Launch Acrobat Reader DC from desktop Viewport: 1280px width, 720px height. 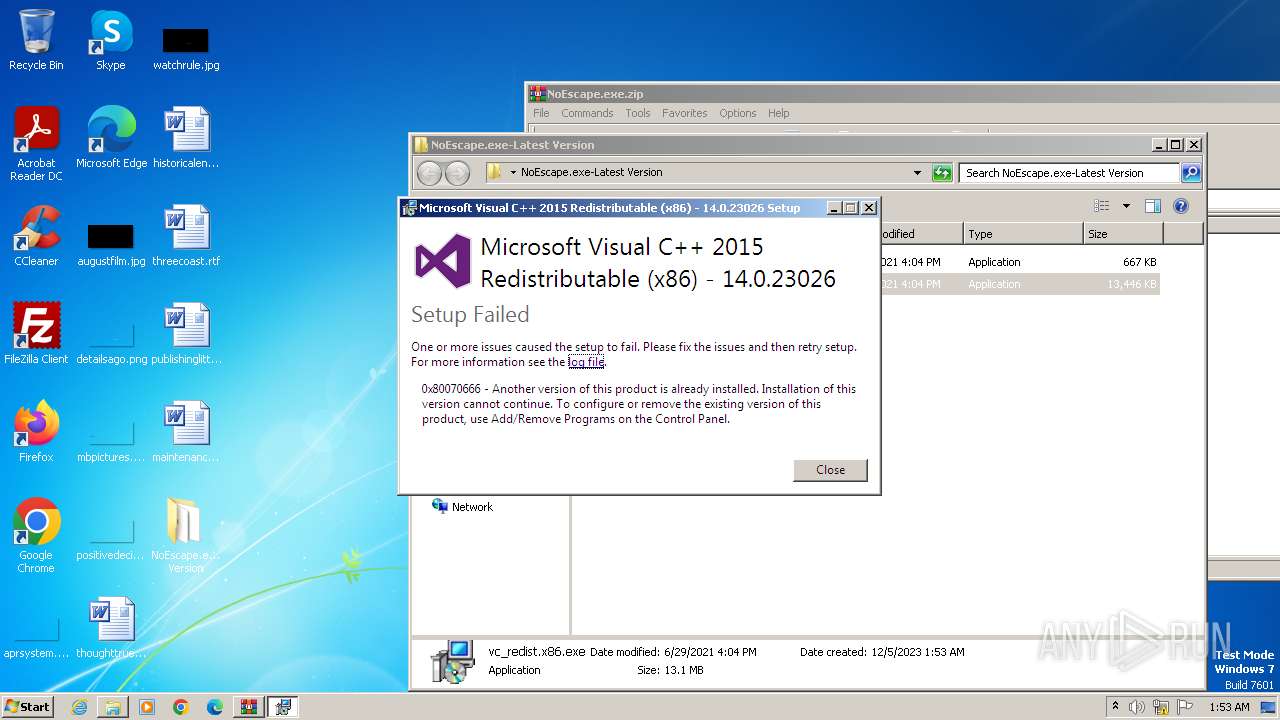(x=36, y=144)
